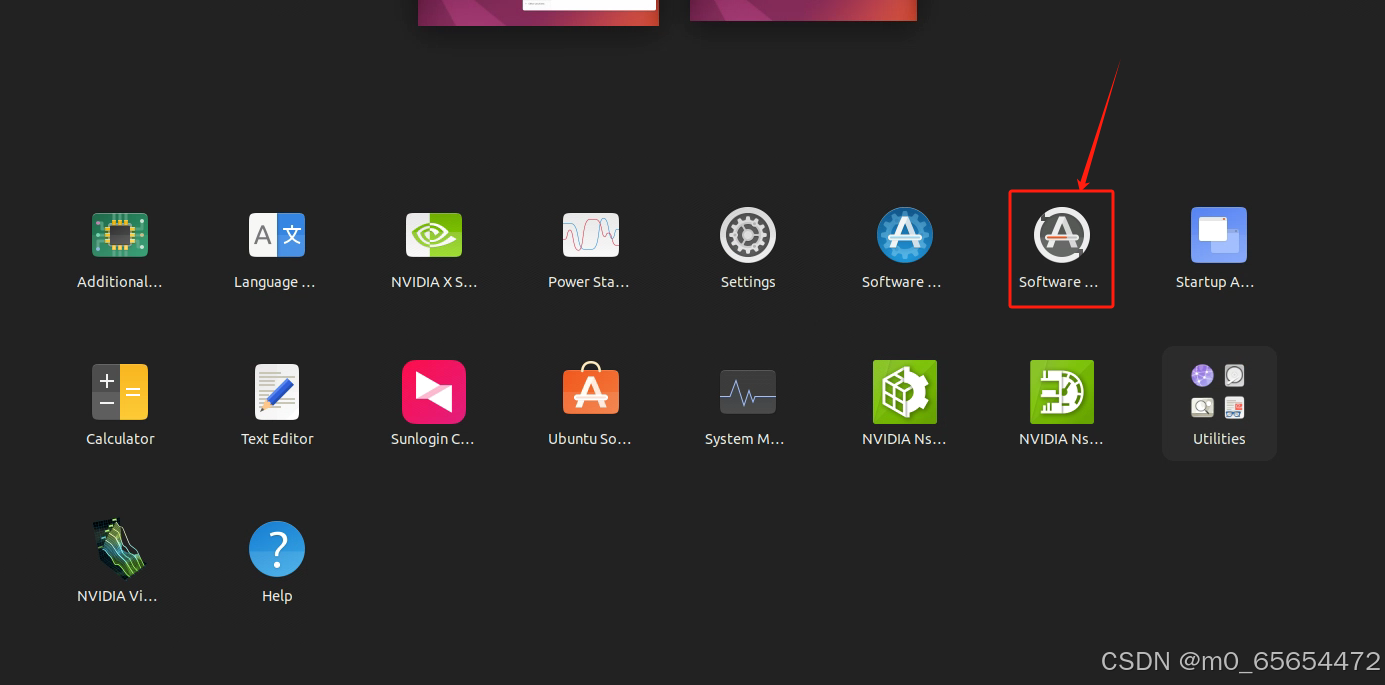Open the Additional Drivers app
The width and height of the screenshot is (1385, 685).
[x=120, y=236]
